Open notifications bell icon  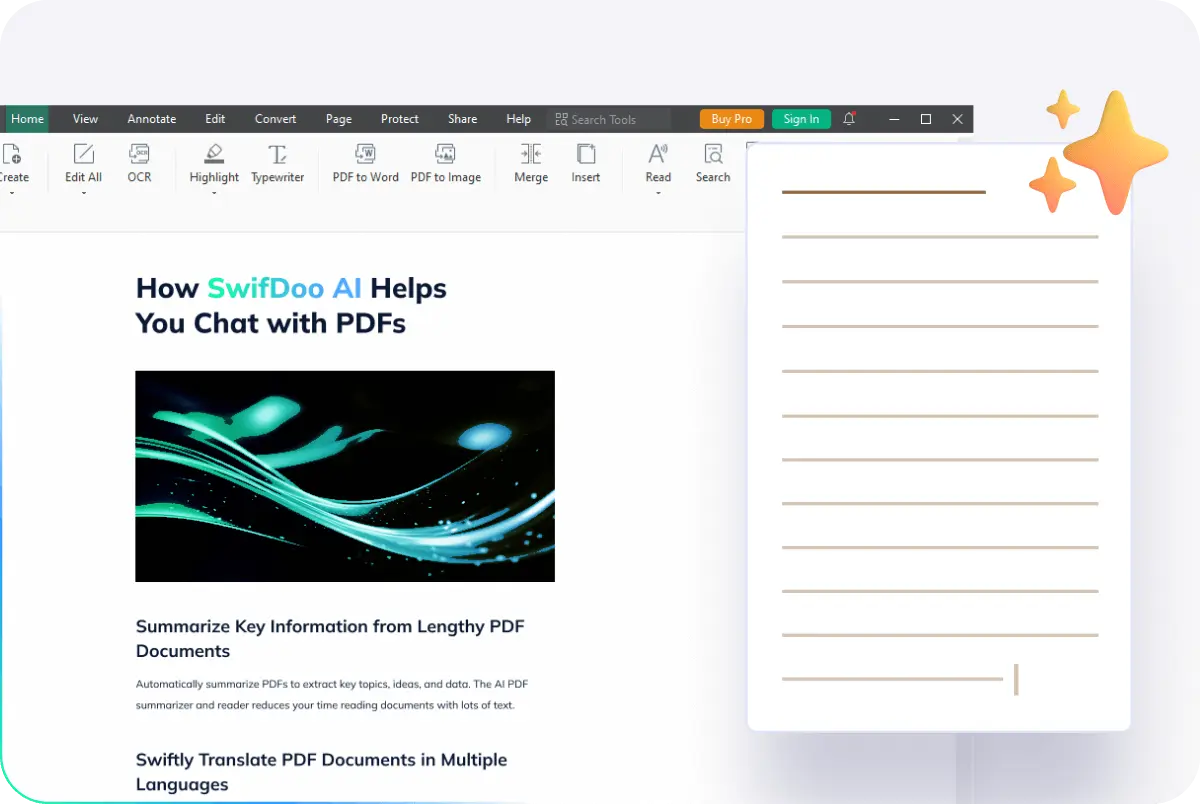coord(849,119)
